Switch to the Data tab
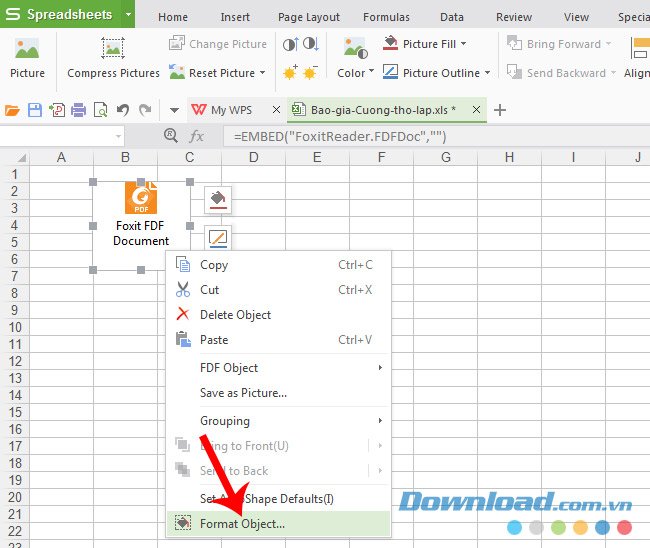The image size is (650, 548). click(452, 17)
